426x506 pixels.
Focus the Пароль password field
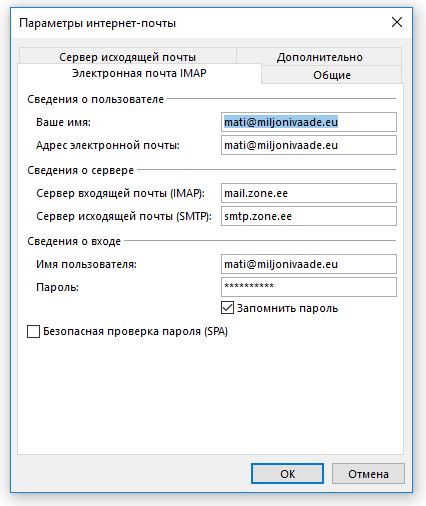point(309,287)
